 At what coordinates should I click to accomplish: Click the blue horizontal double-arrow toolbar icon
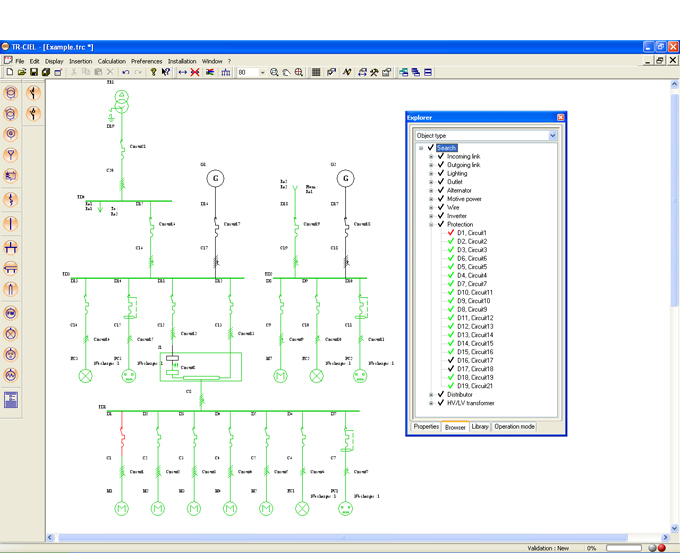(183, 72)
